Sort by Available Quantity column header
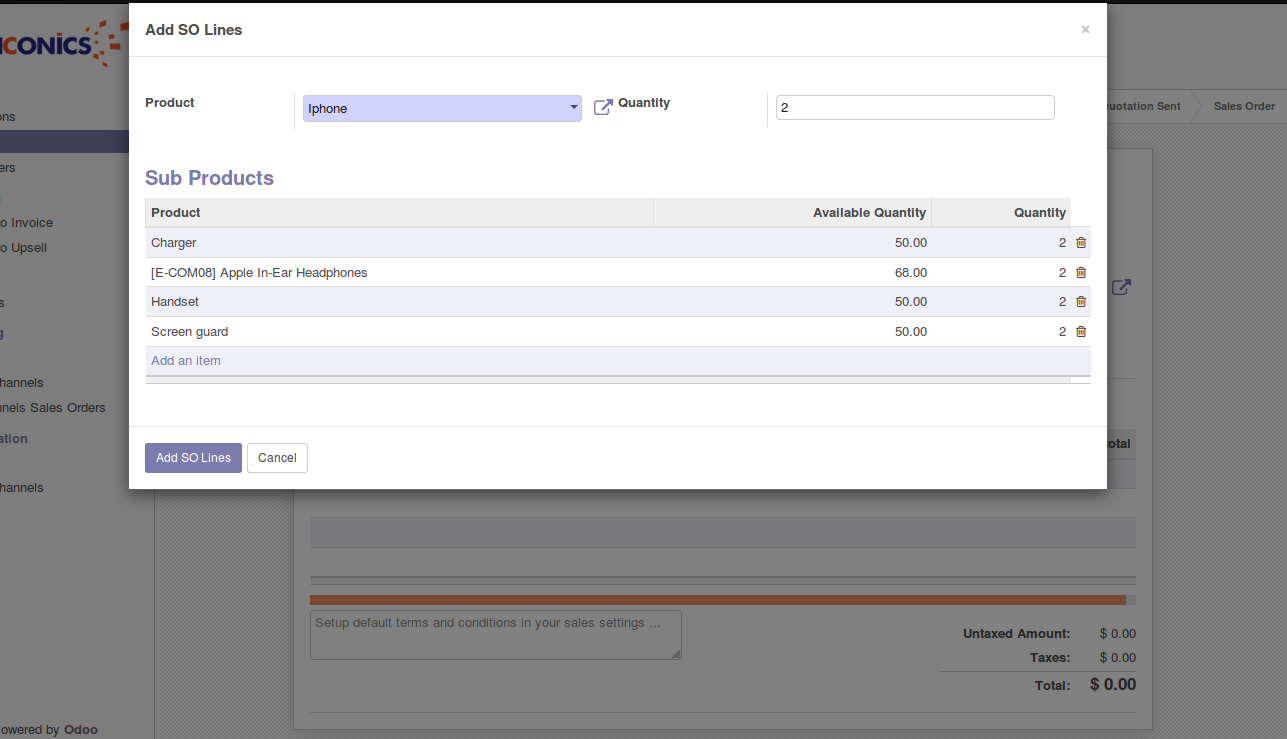 (868, 213)
